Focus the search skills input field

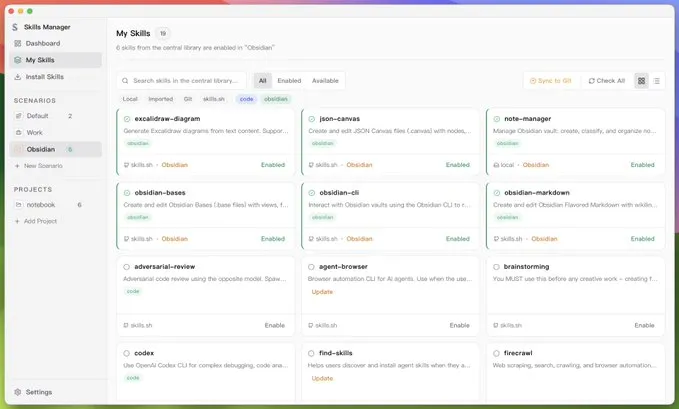(x=181, y=81)
